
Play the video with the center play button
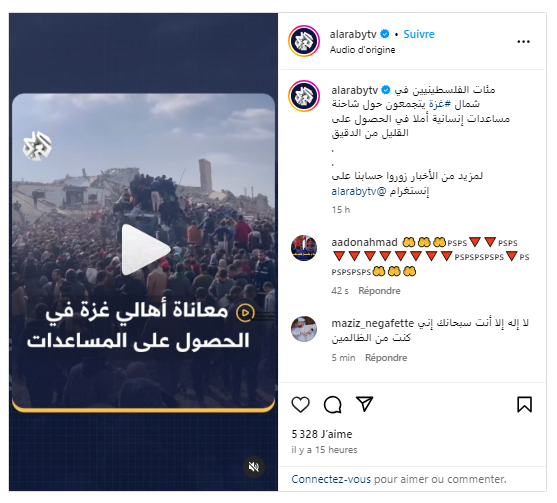click(x=145, y=249)
